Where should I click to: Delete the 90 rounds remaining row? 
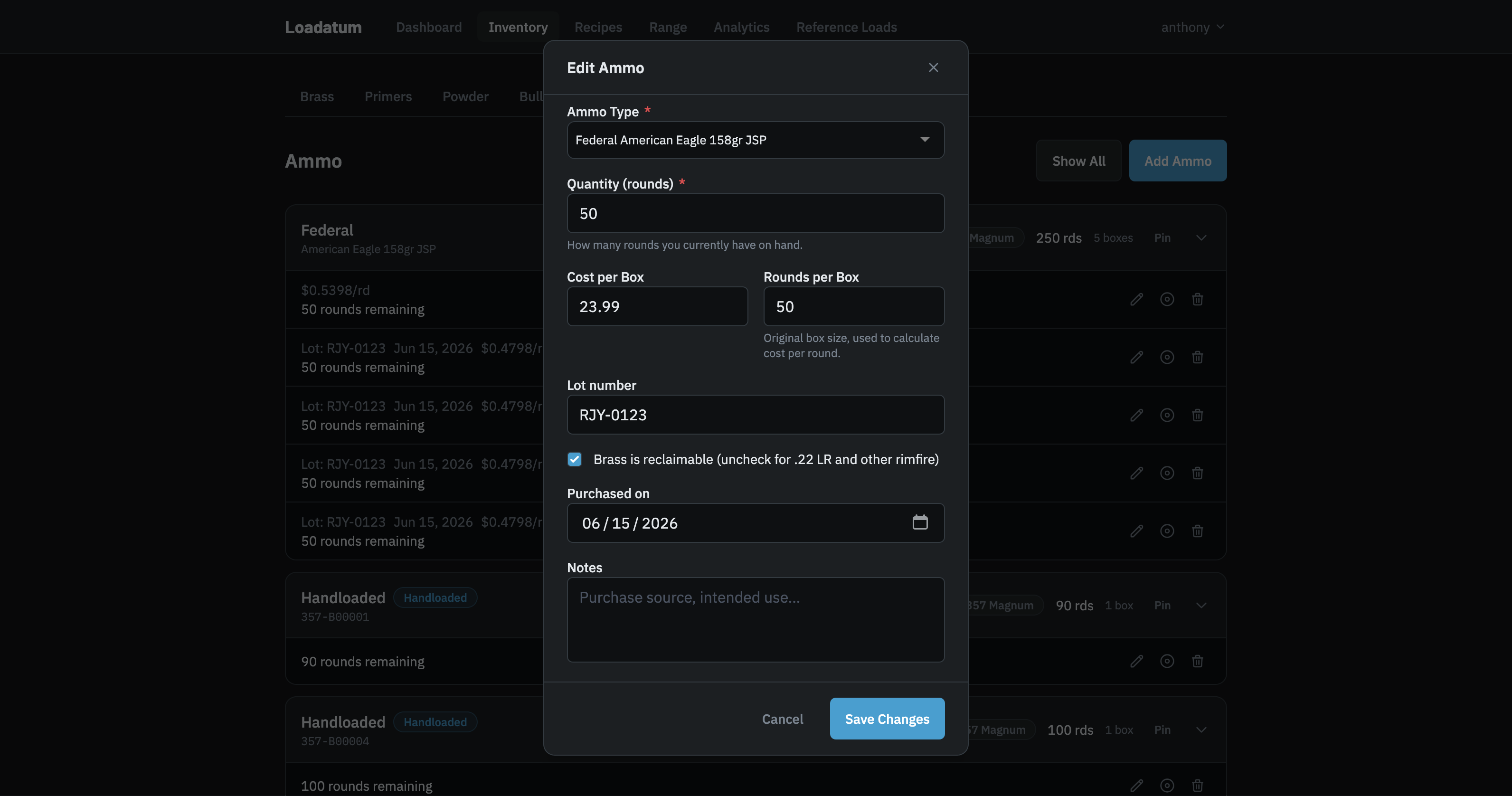1197,662
